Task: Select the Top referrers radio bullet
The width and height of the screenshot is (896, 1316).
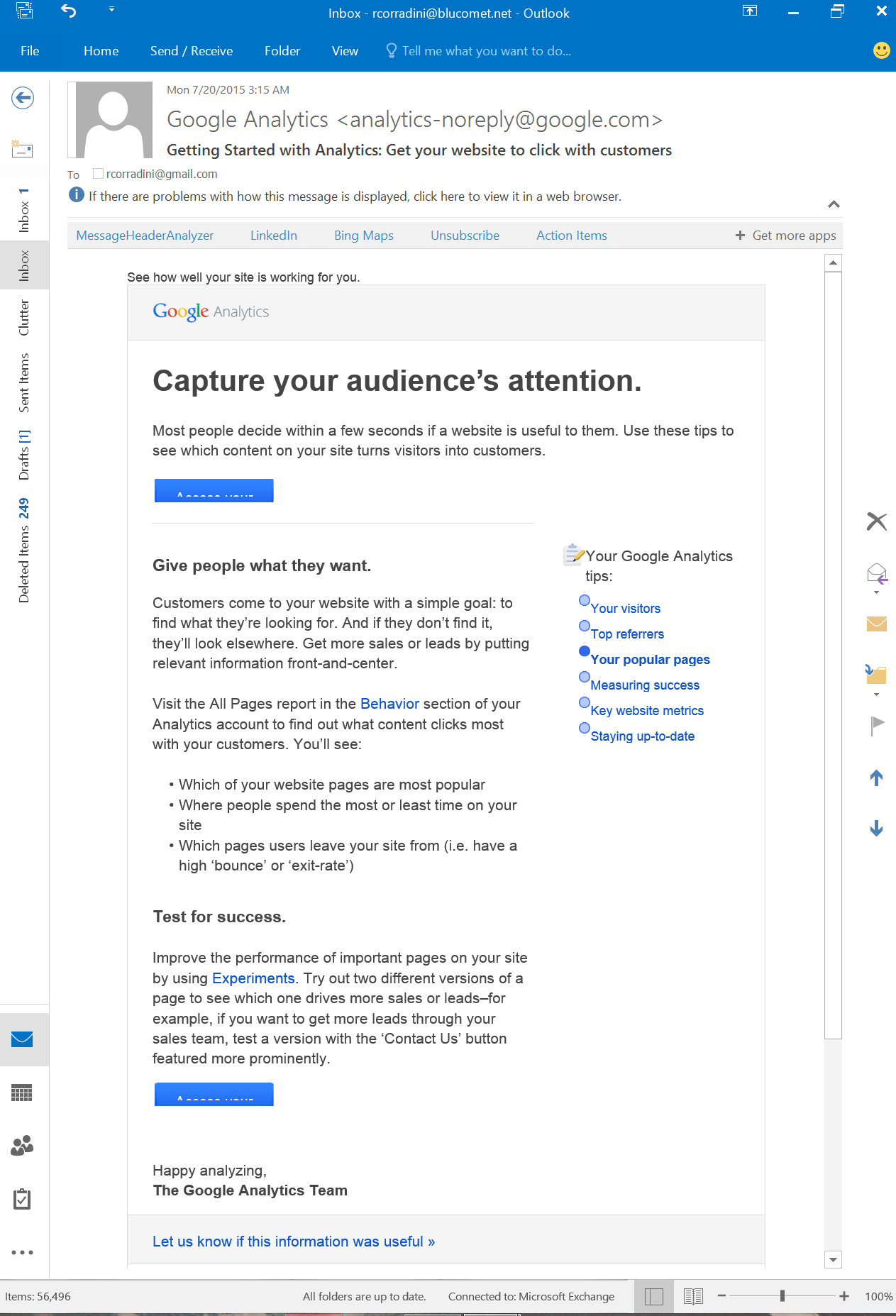Action: 585,626
